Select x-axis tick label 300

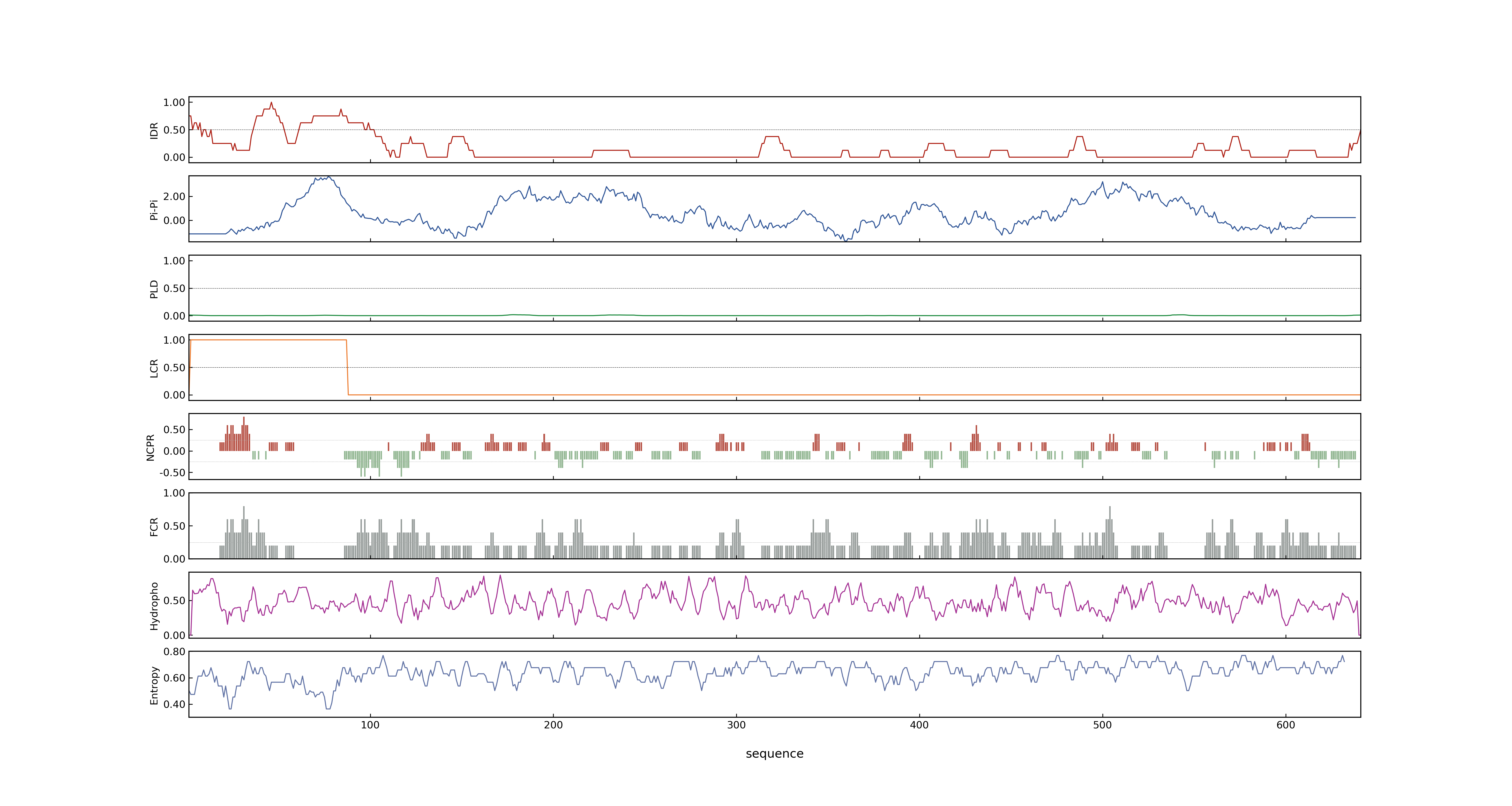pos(736,725)
